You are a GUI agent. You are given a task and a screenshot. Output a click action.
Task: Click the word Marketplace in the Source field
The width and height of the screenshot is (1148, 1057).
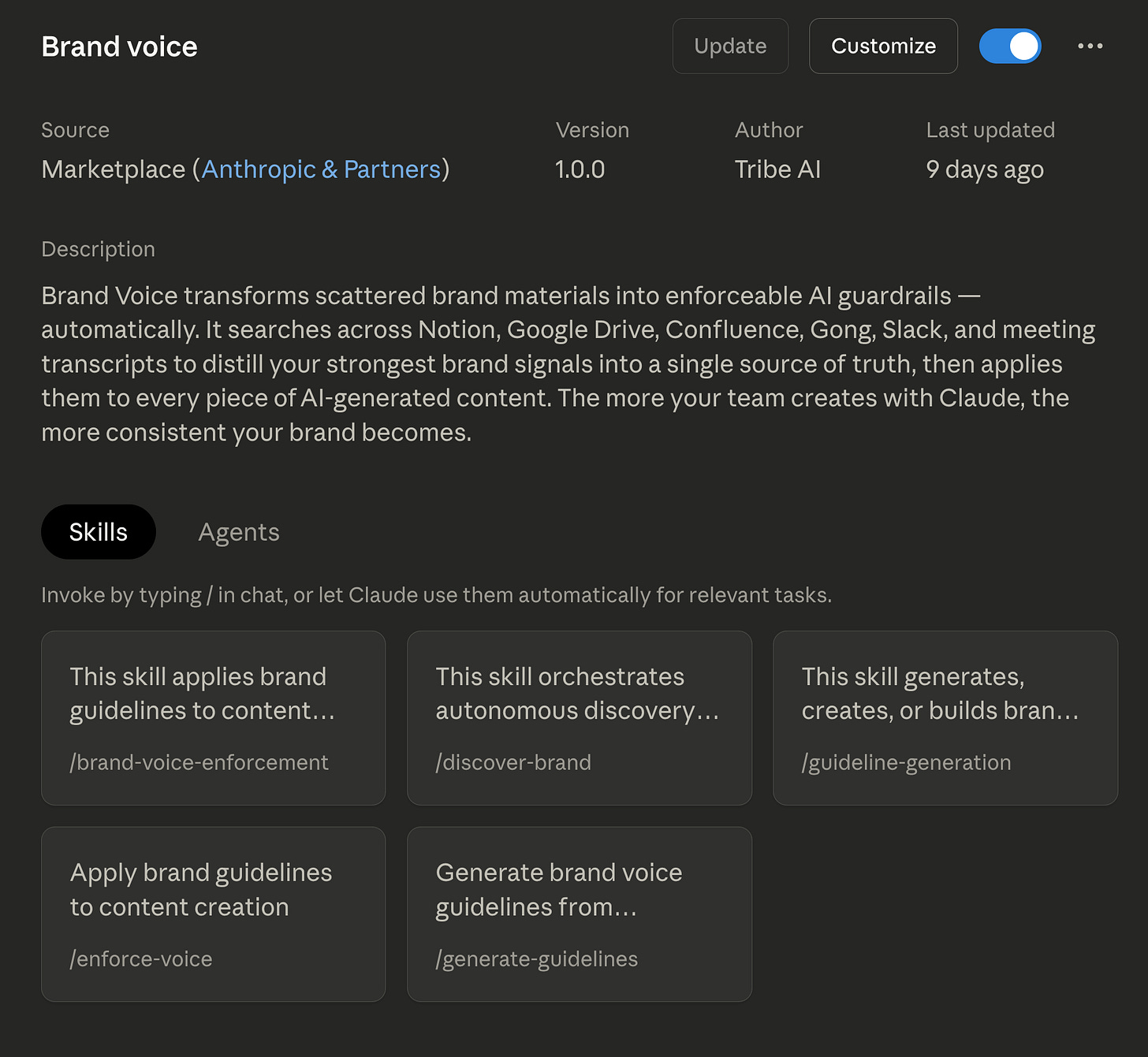click(x=114, y=169)
